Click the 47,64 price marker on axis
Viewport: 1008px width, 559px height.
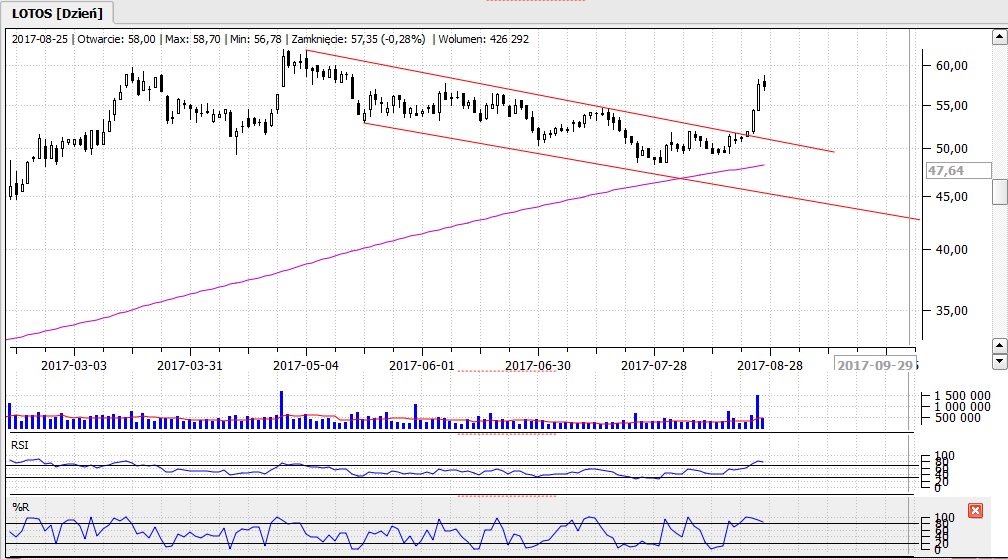(946, 171)
